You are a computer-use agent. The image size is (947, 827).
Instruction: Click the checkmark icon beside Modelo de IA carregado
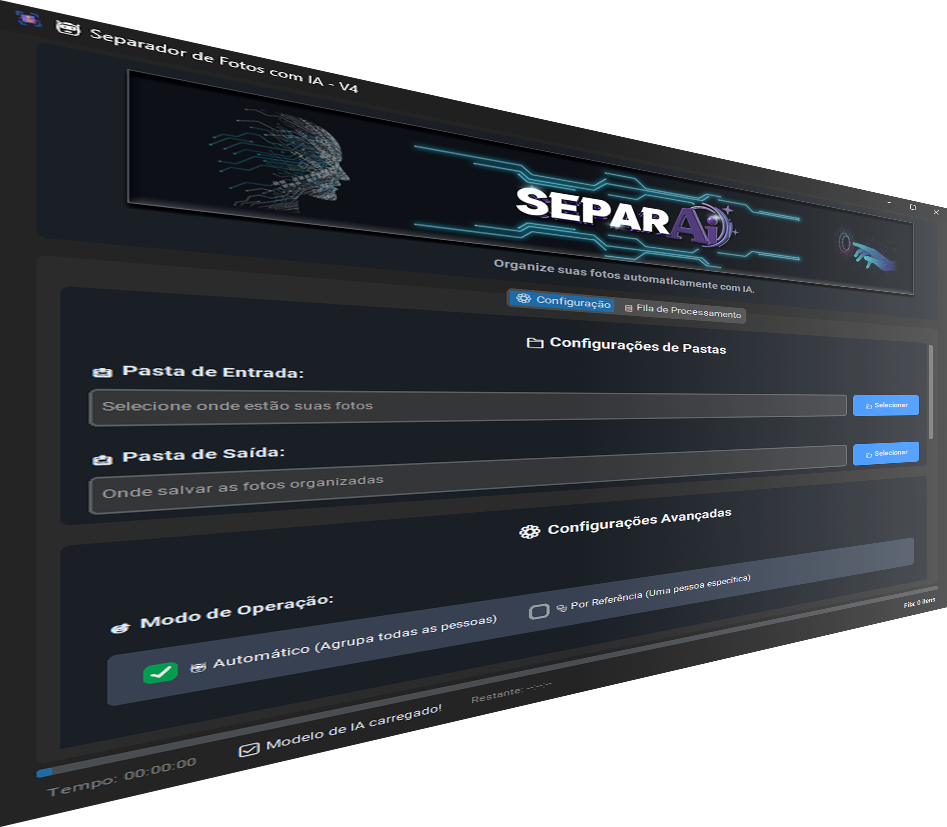[x=249, y=749]
